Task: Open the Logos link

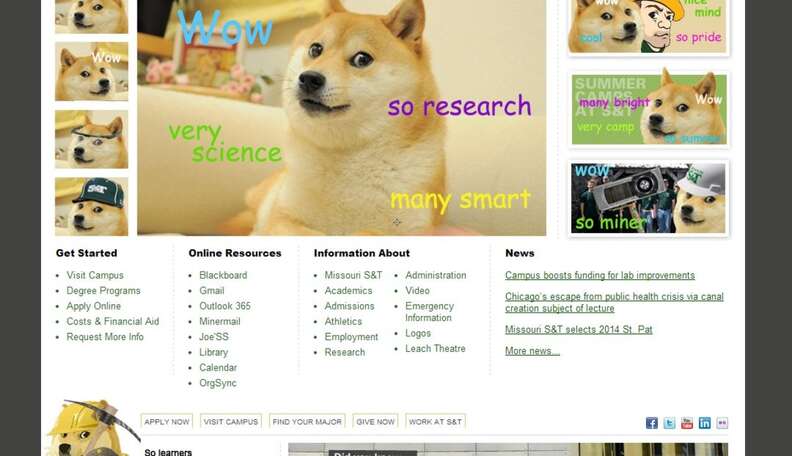Action: (x=418, y=333)
